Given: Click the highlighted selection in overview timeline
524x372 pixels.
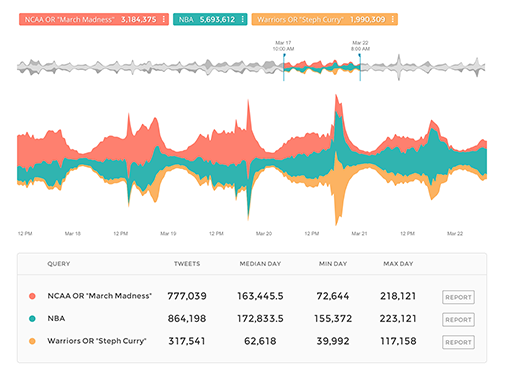Looking at the screenshot, I should [322, 67].
